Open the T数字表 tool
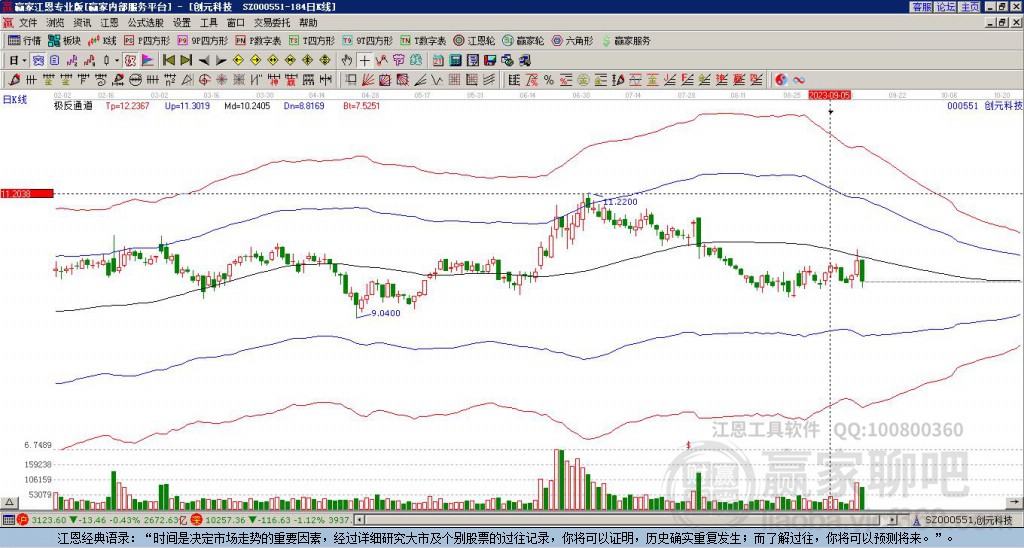The height and width of the screenshot is (548, 1024). tap(423, 40)
